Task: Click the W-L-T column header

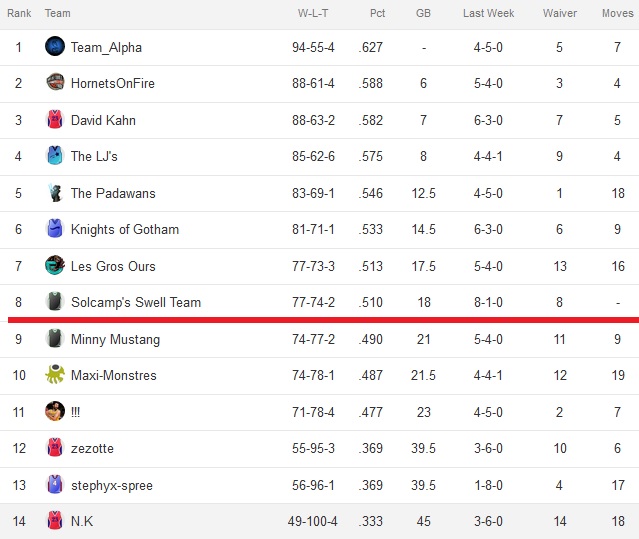Action: (x=313, y=13)
